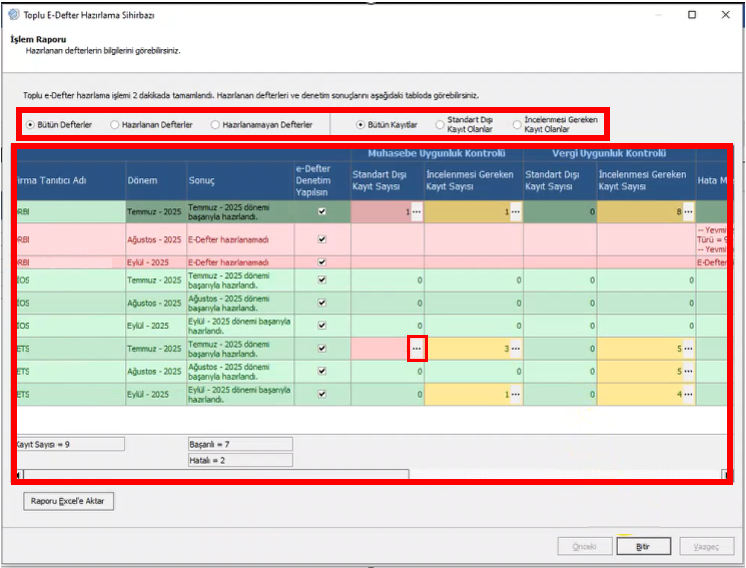Finish the wizard with Bitir button

643,547
